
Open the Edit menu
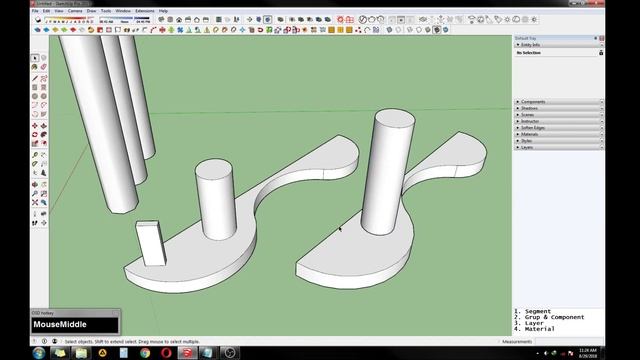click(x=47, y=11)
